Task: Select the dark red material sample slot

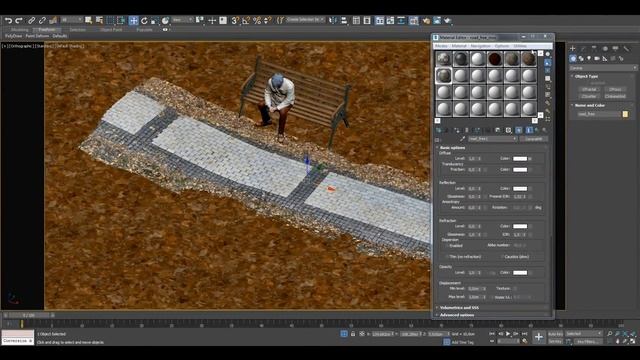Action: click(495, 59)
